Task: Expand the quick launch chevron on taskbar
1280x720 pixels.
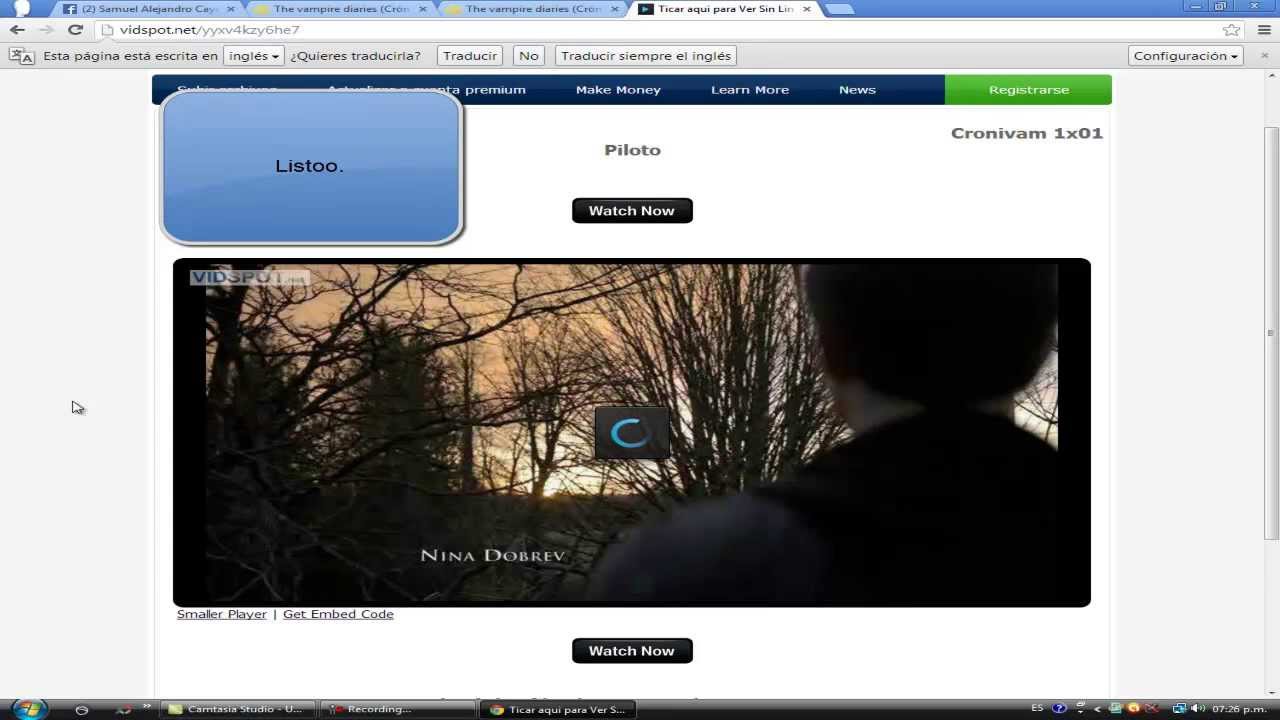Action: coord(146,707)
